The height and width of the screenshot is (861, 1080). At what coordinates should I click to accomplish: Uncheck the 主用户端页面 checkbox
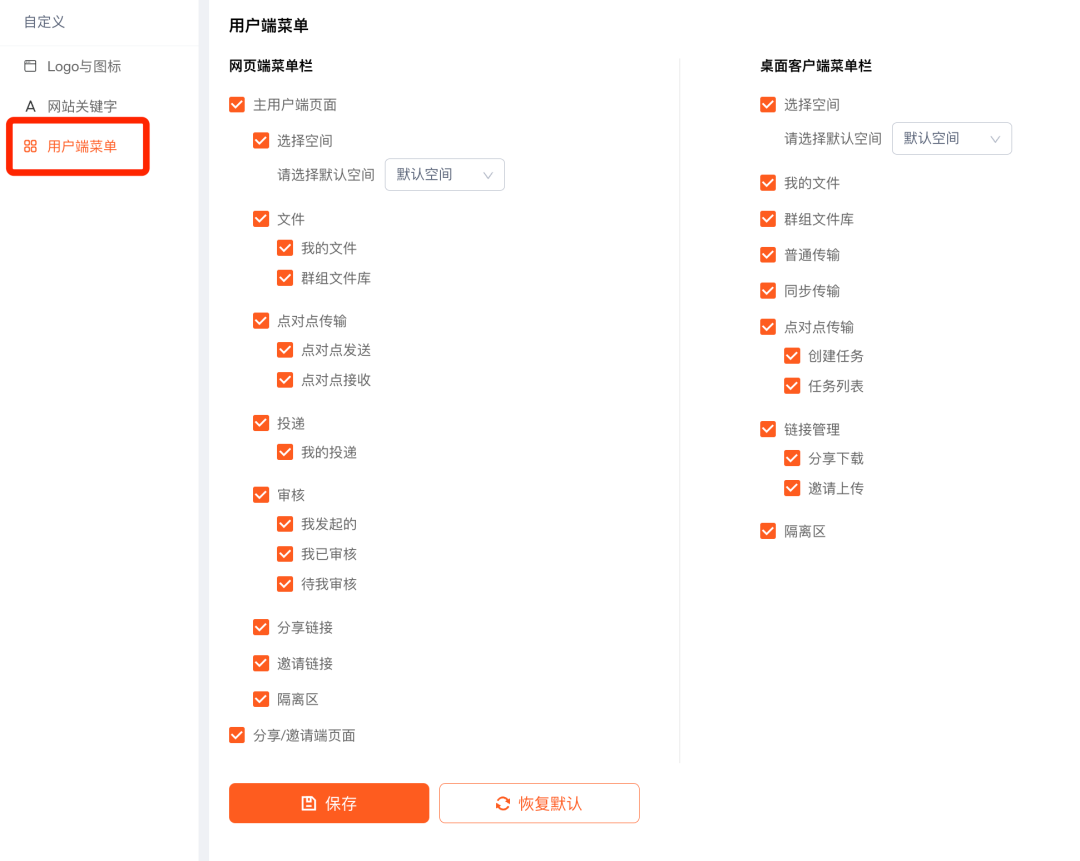tap(237, 104)
